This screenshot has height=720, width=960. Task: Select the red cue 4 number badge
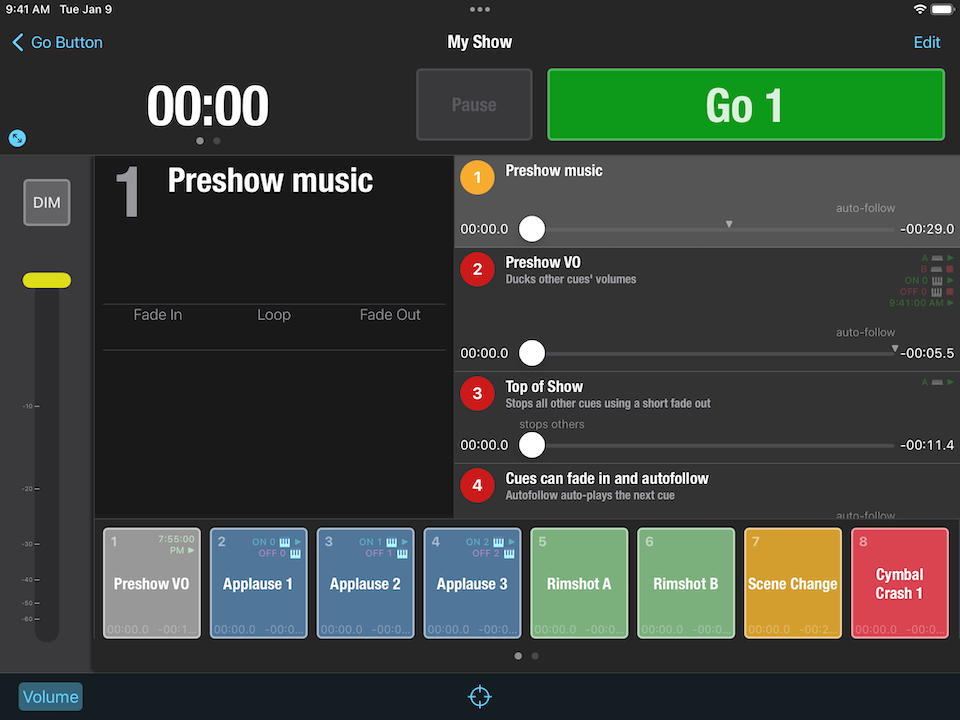477,485
